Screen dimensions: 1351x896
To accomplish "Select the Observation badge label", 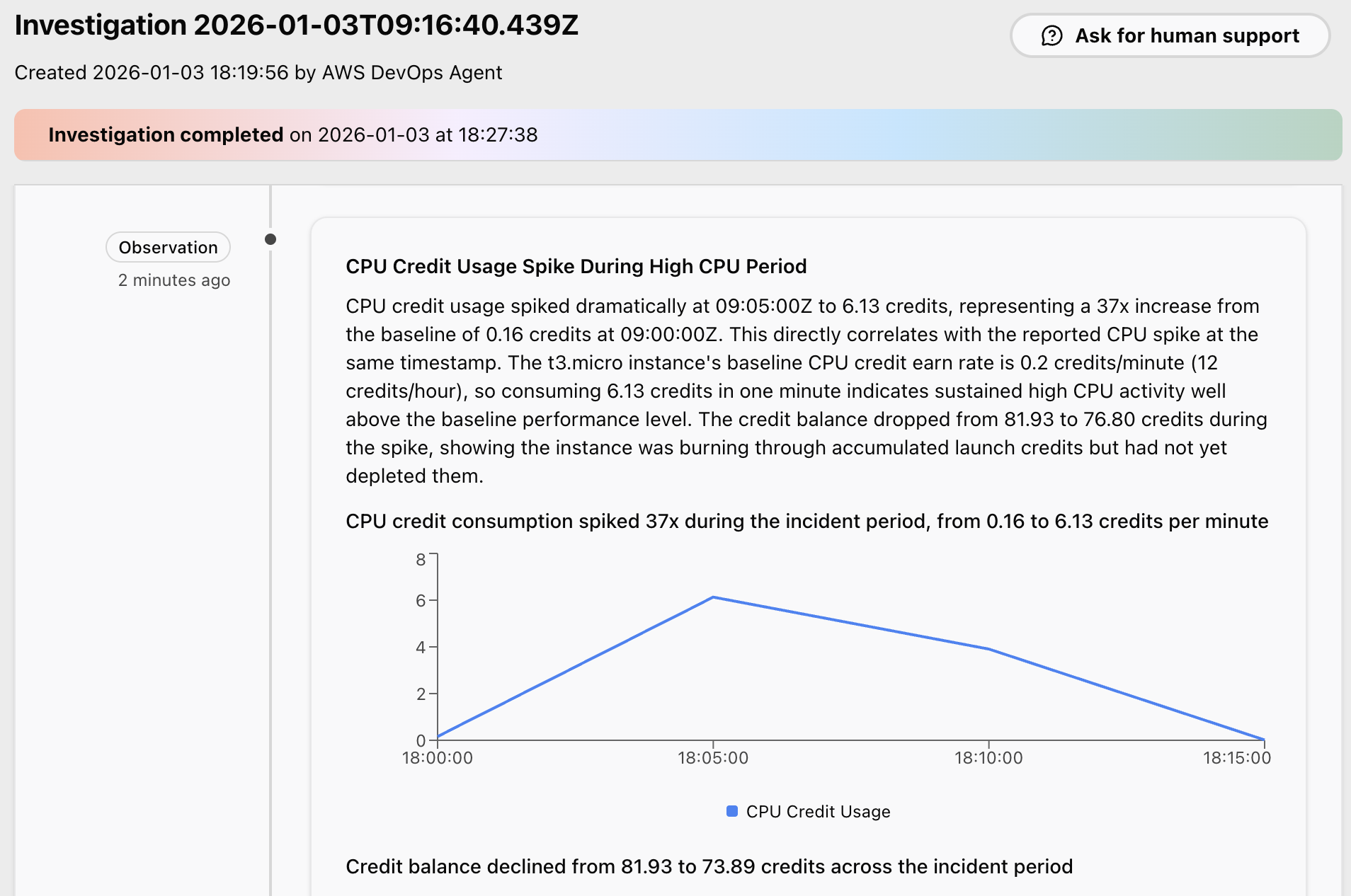I will click(x=168, y=247).
